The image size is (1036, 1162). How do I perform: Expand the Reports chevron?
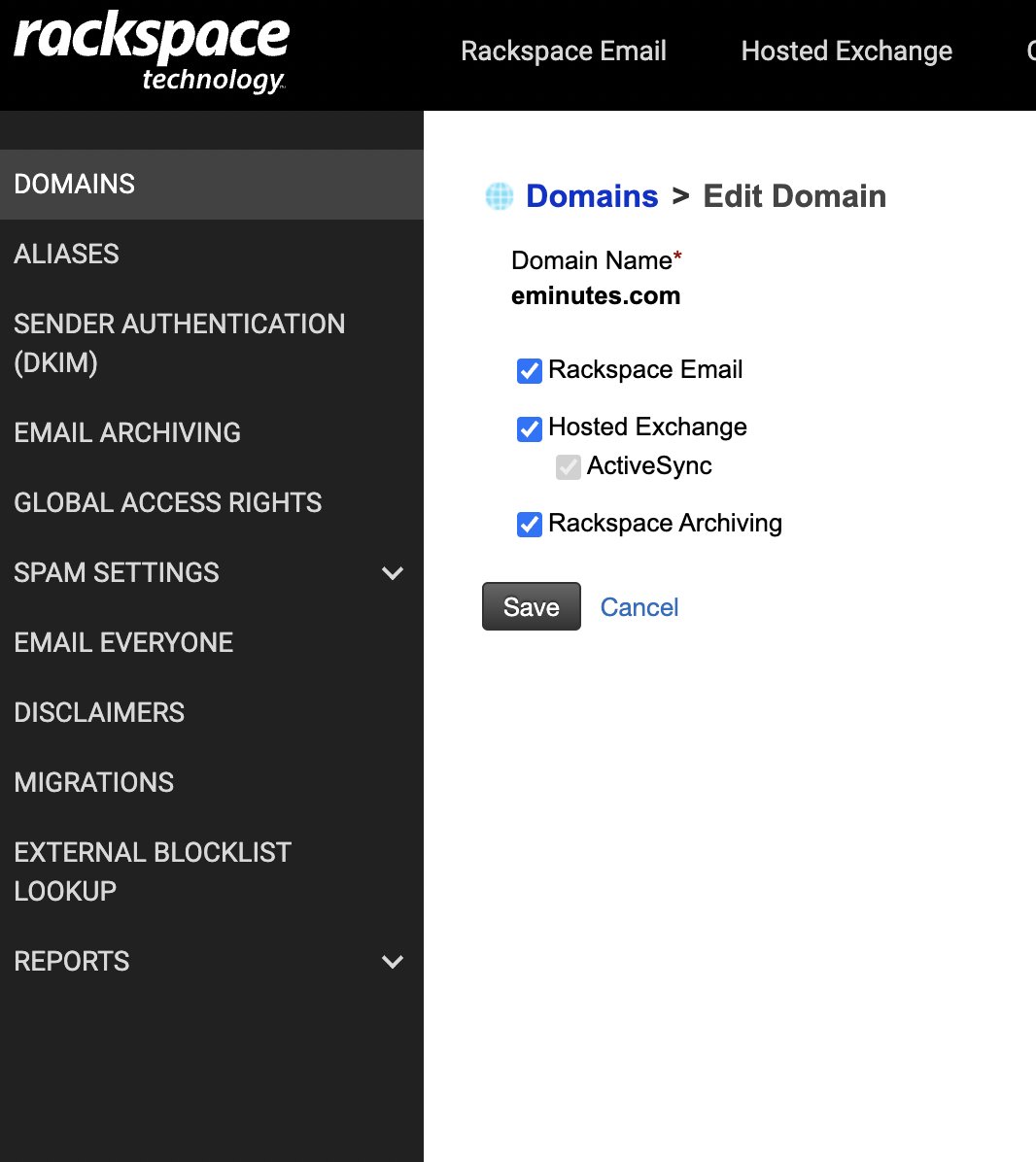pos(393,962)
